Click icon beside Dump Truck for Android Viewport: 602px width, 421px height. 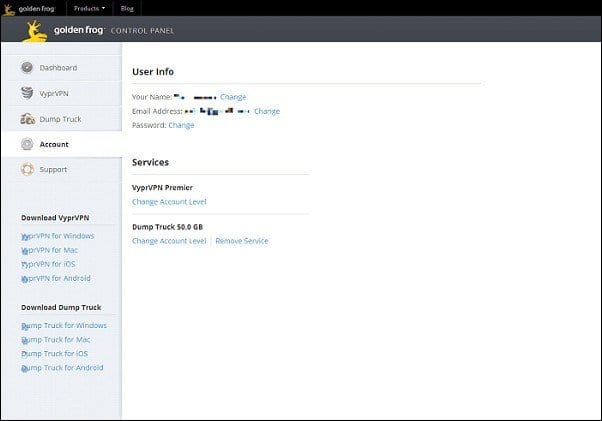(25, 369)
